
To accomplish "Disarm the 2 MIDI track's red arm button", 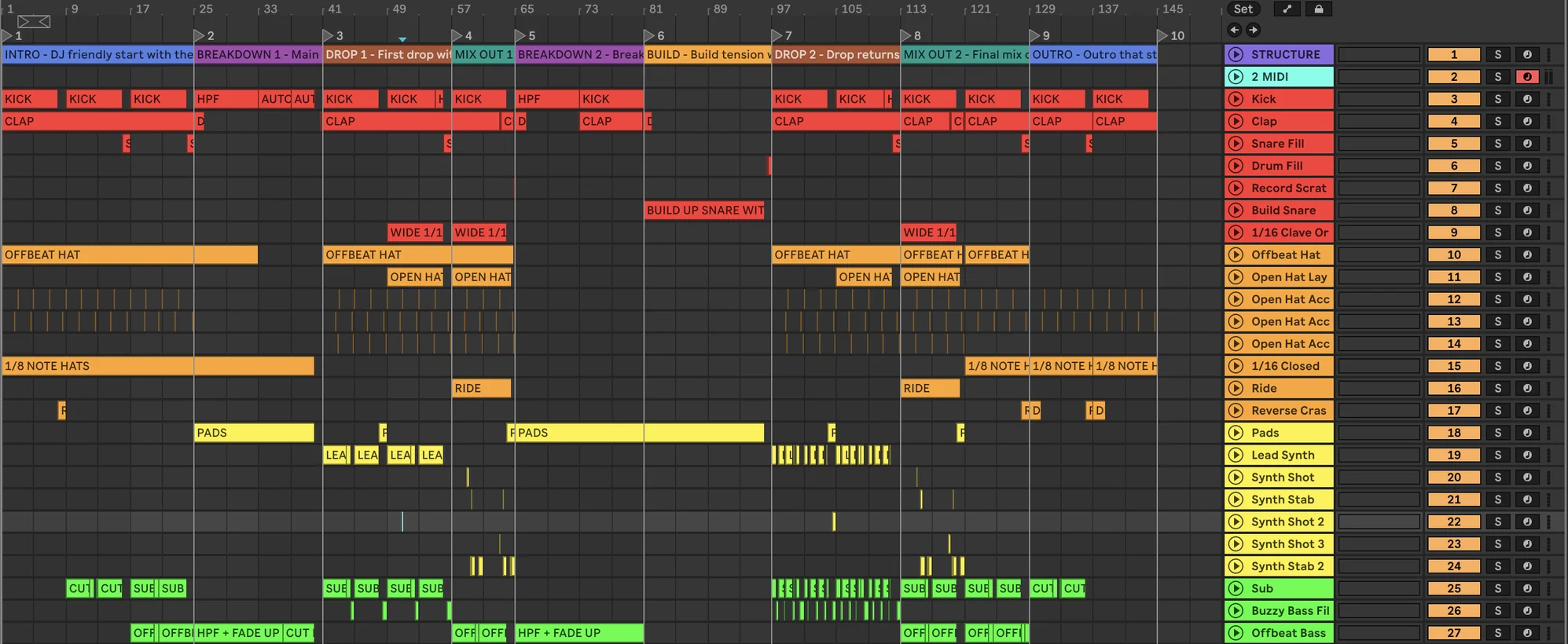I will tap(1526, 77).
